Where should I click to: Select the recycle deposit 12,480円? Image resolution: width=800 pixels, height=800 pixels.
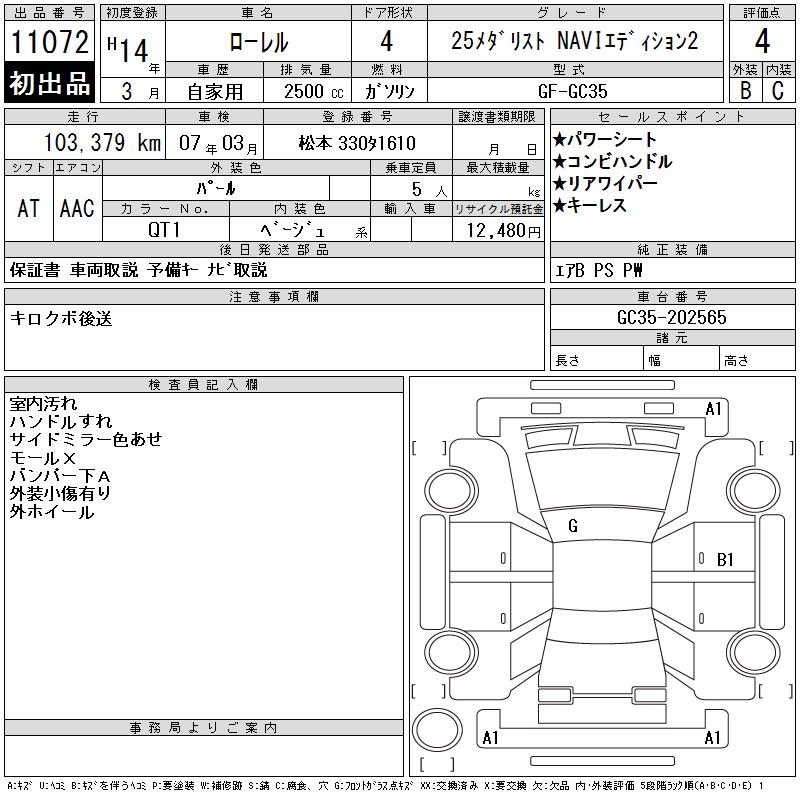[x=503, y=230]
